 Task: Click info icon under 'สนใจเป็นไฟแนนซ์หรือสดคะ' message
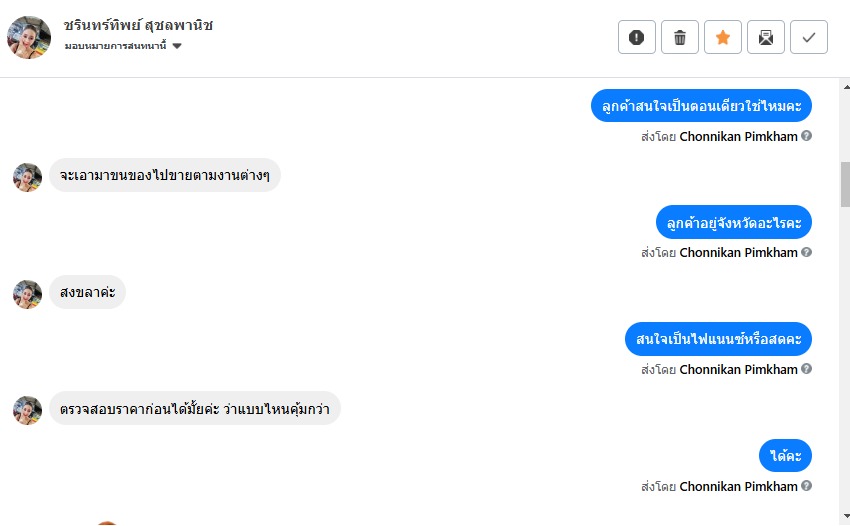pyautogui.click(x=806, y=370)
